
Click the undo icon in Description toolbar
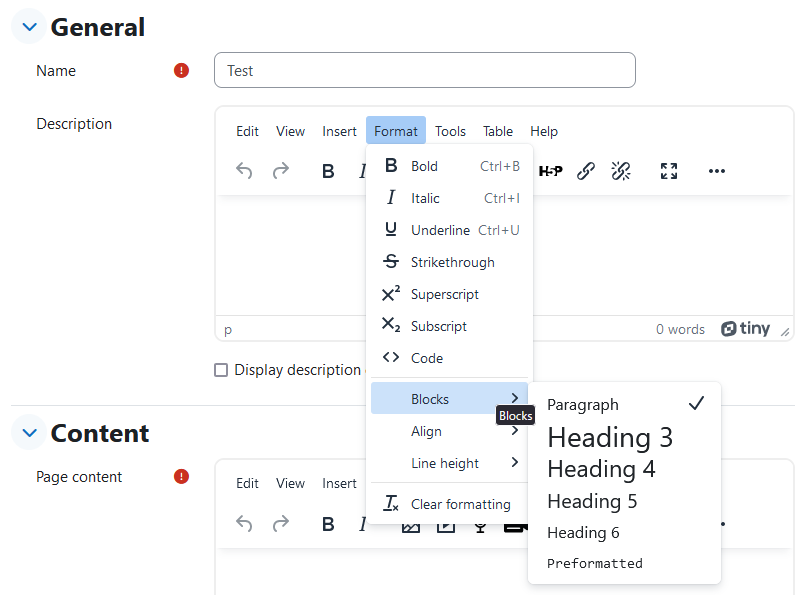coord(244,171)
